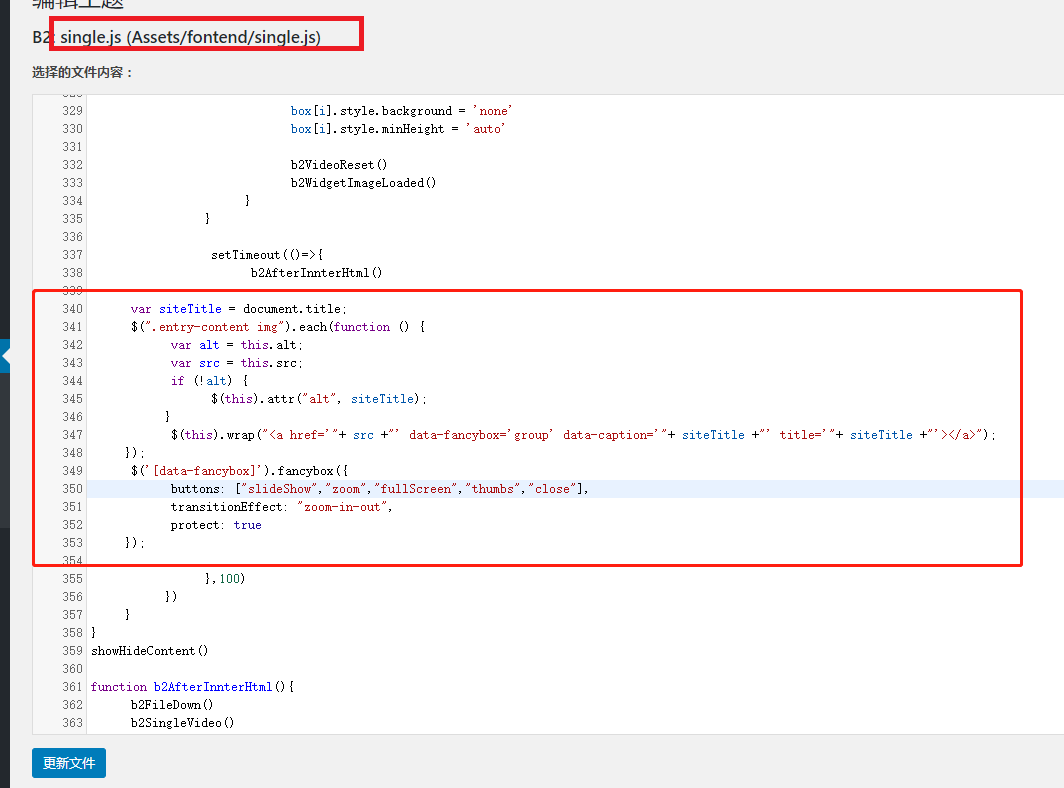This screenshot has height=788, width=1064.
Task: Place cursor in the $(this).wrap line
Action: (582, 435)
